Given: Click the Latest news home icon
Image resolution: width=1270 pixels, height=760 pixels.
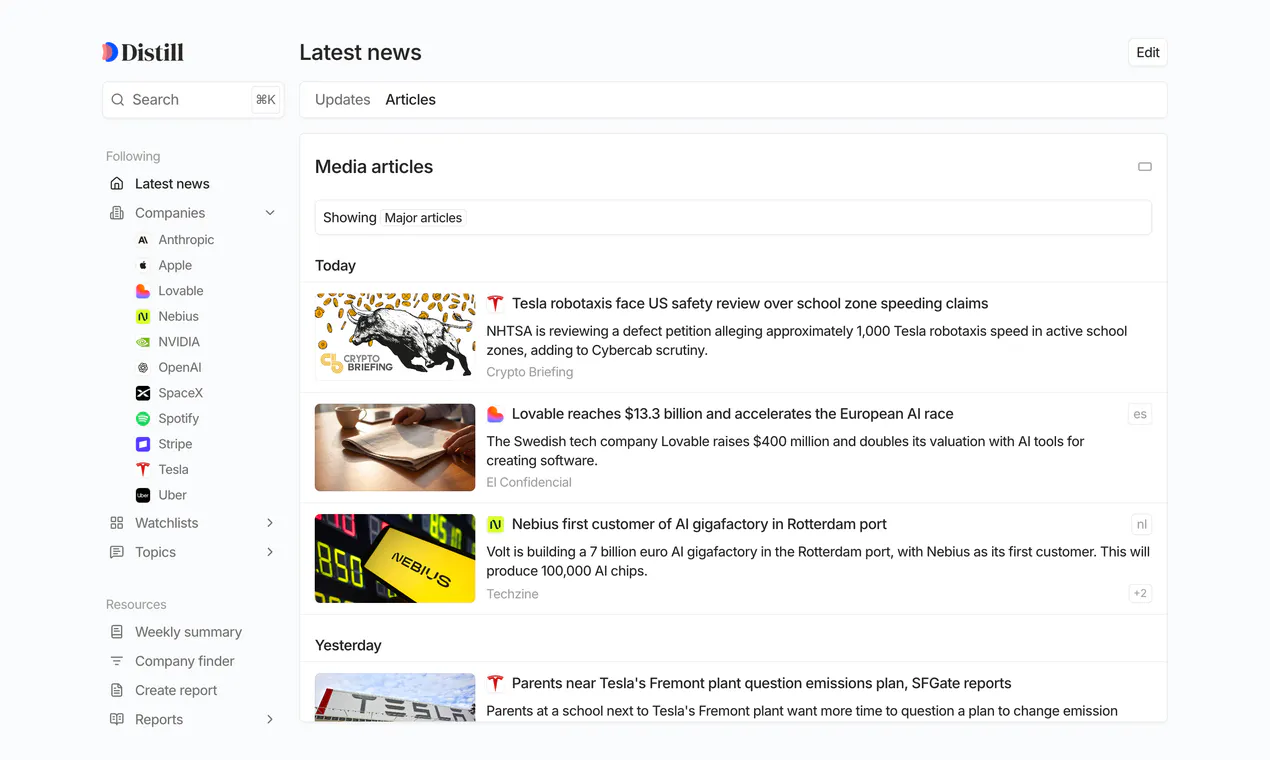Looking at the screenshot, I should click(117, 184).
